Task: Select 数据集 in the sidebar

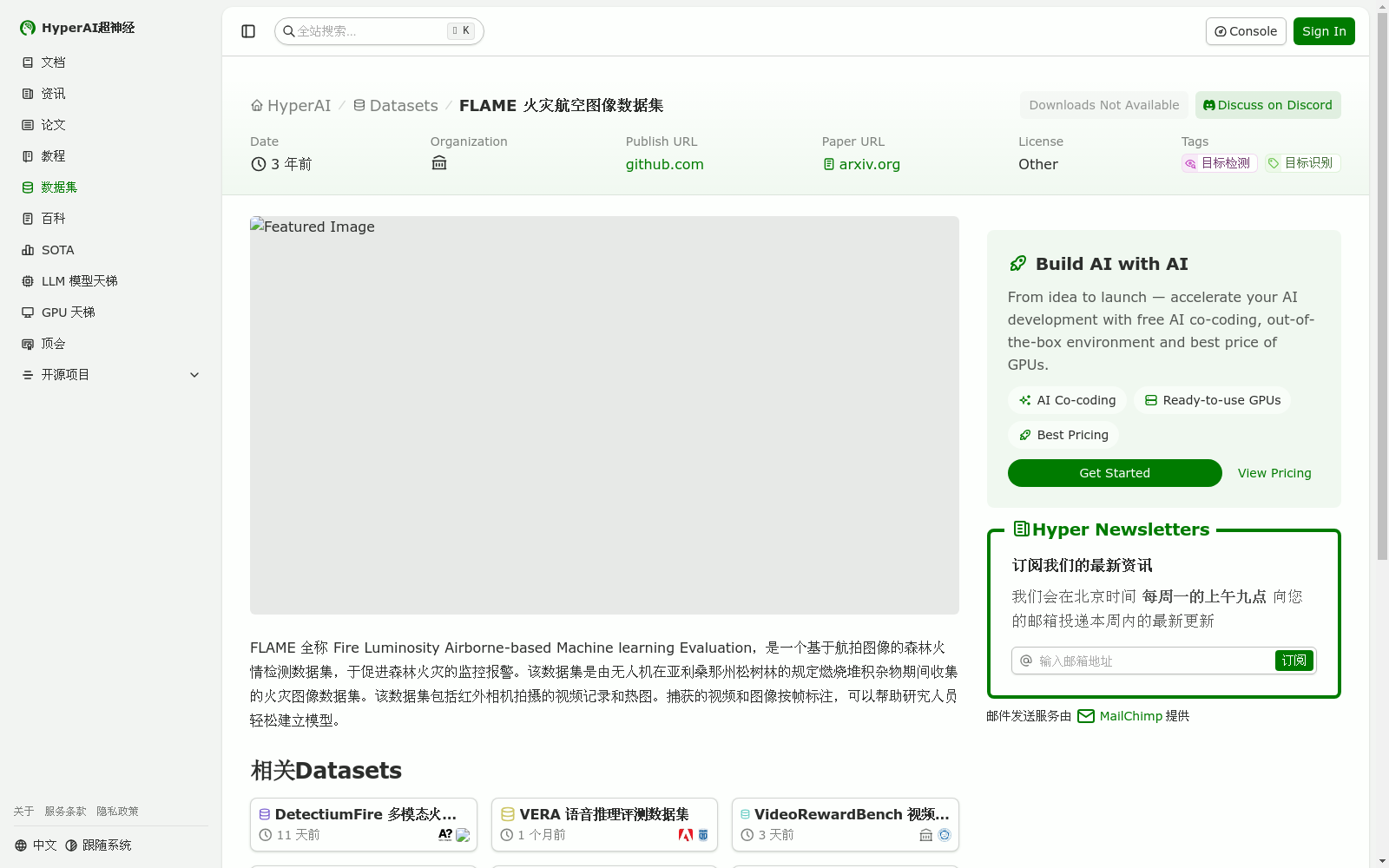Action: [x=111, y=187]
